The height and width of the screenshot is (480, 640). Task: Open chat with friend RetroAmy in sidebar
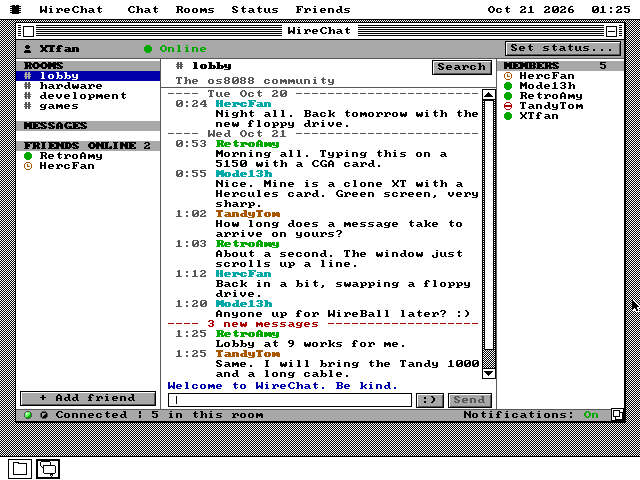click(88, 156)
